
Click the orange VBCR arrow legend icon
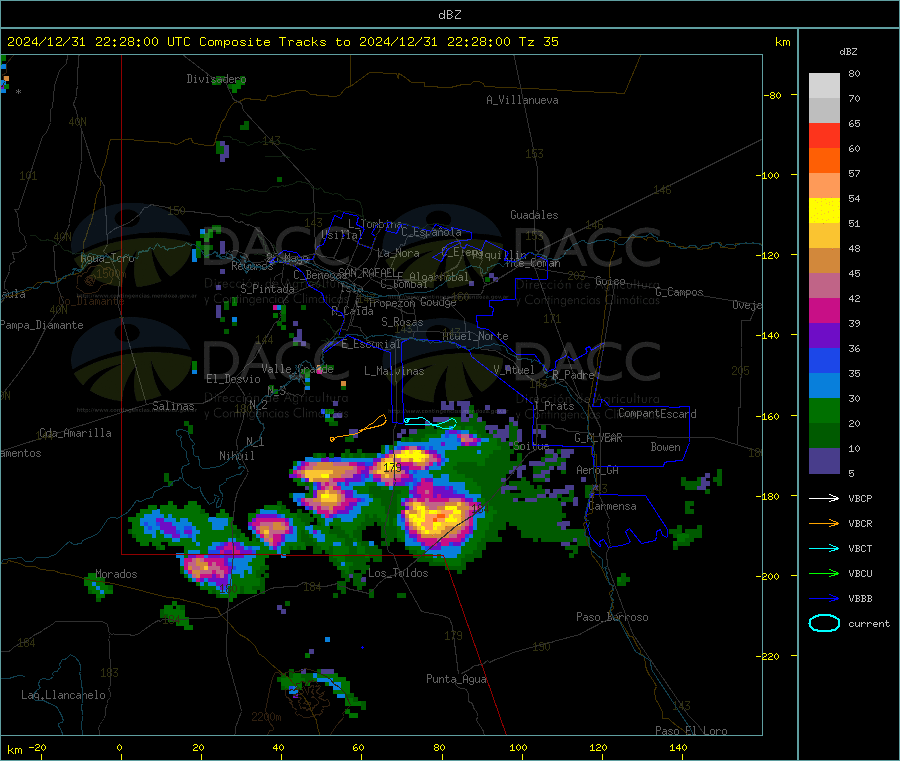click(824, 523)
